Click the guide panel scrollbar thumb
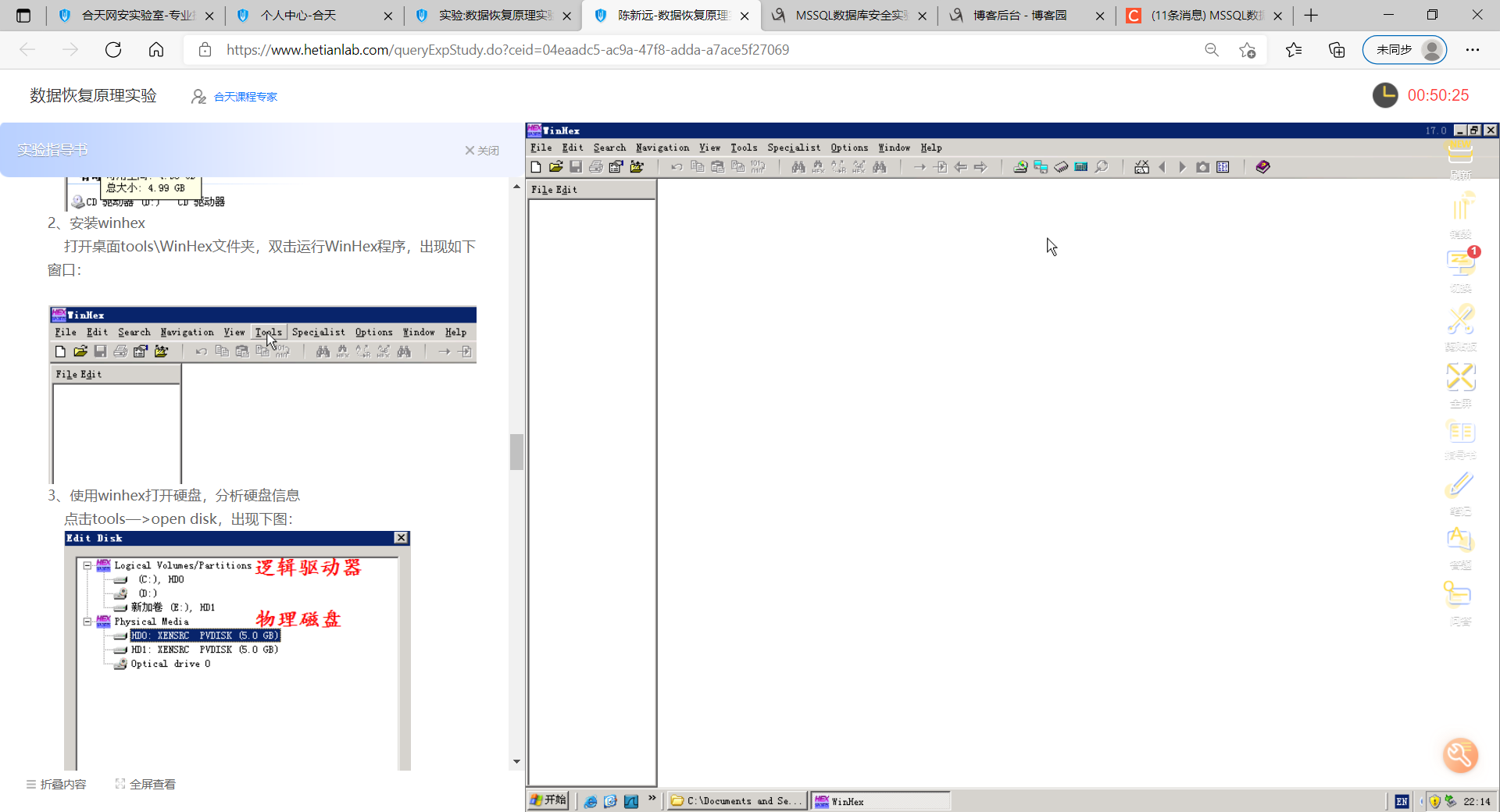 pos(516,451)
